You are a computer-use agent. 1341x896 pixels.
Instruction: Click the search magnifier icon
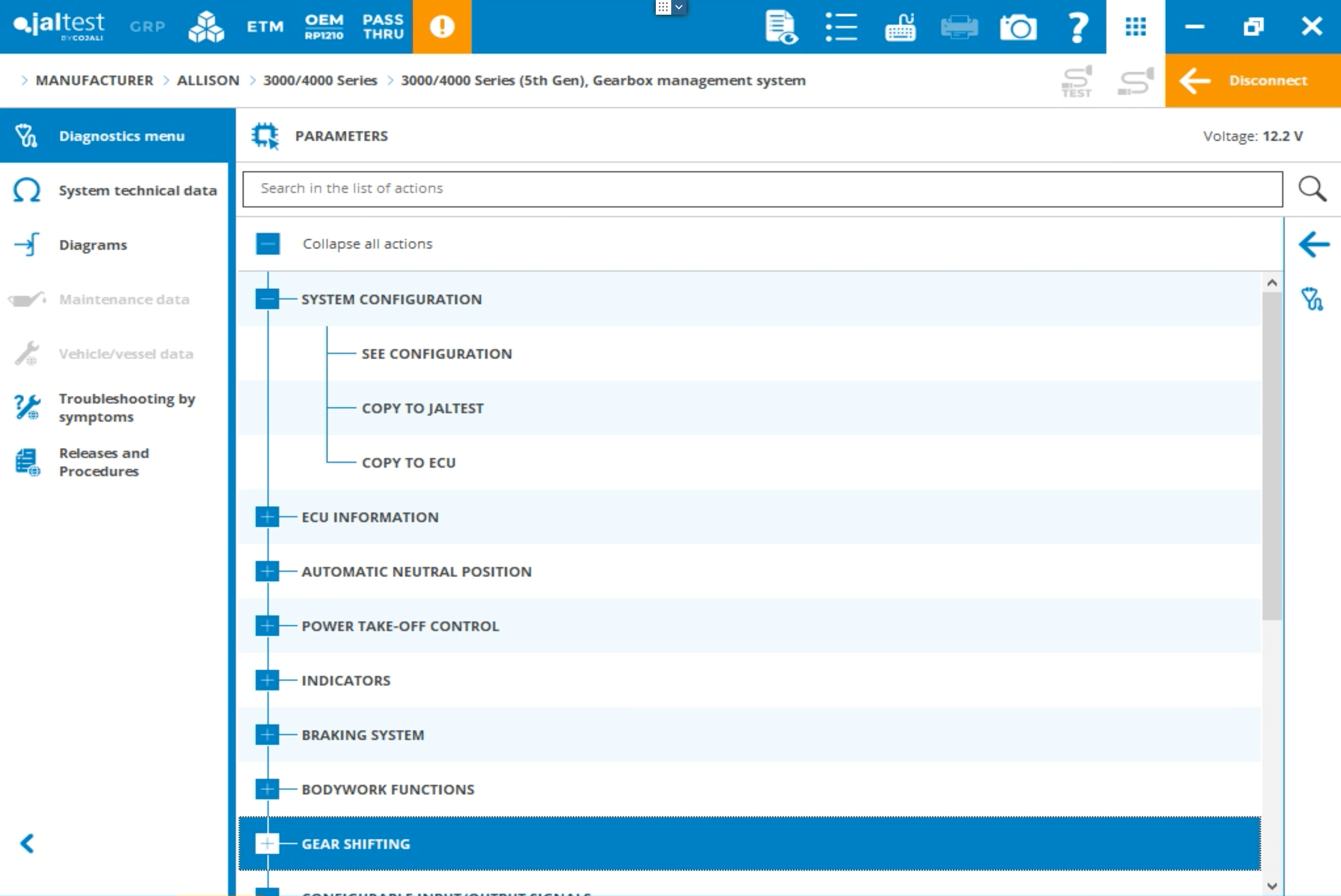[x=1312, y=189]
